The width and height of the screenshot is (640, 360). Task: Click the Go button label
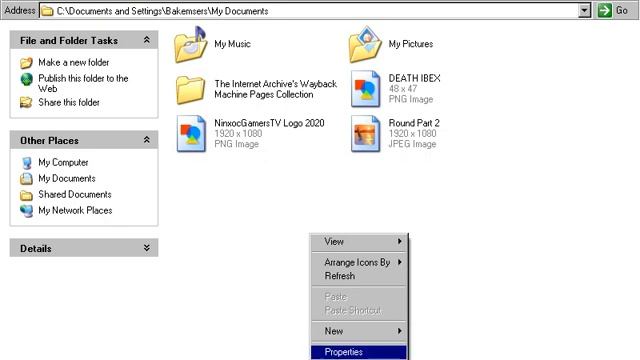[x=622, y=11]
